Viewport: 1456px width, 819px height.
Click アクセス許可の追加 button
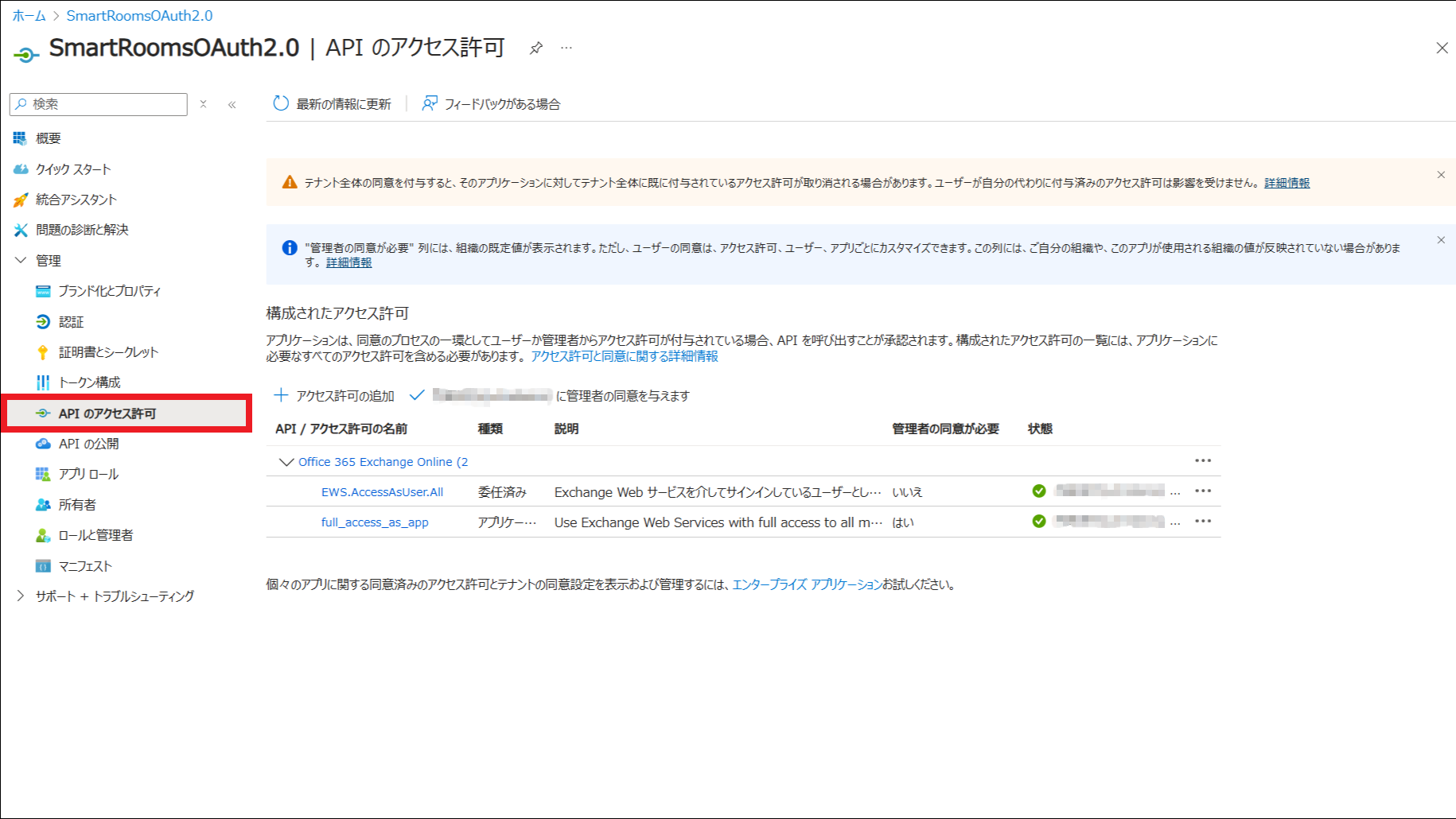pos(334,396)
